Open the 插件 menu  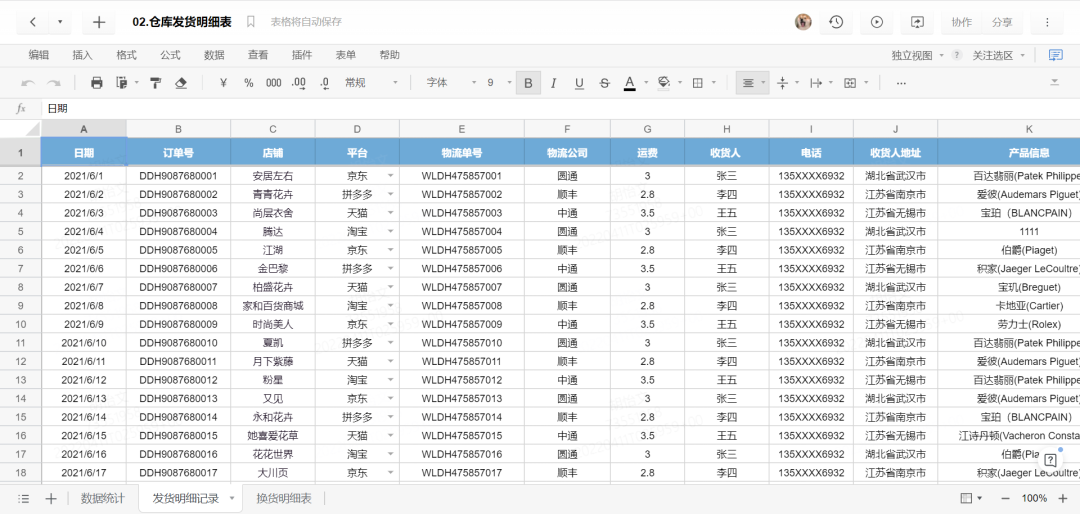302,55
